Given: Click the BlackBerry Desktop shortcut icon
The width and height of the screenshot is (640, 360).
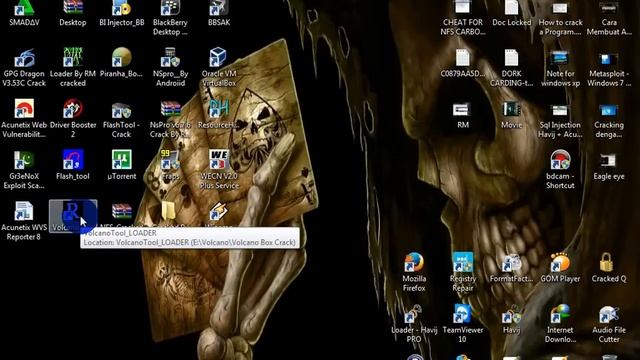Looking at the screenshot, I should click(170, 8).
